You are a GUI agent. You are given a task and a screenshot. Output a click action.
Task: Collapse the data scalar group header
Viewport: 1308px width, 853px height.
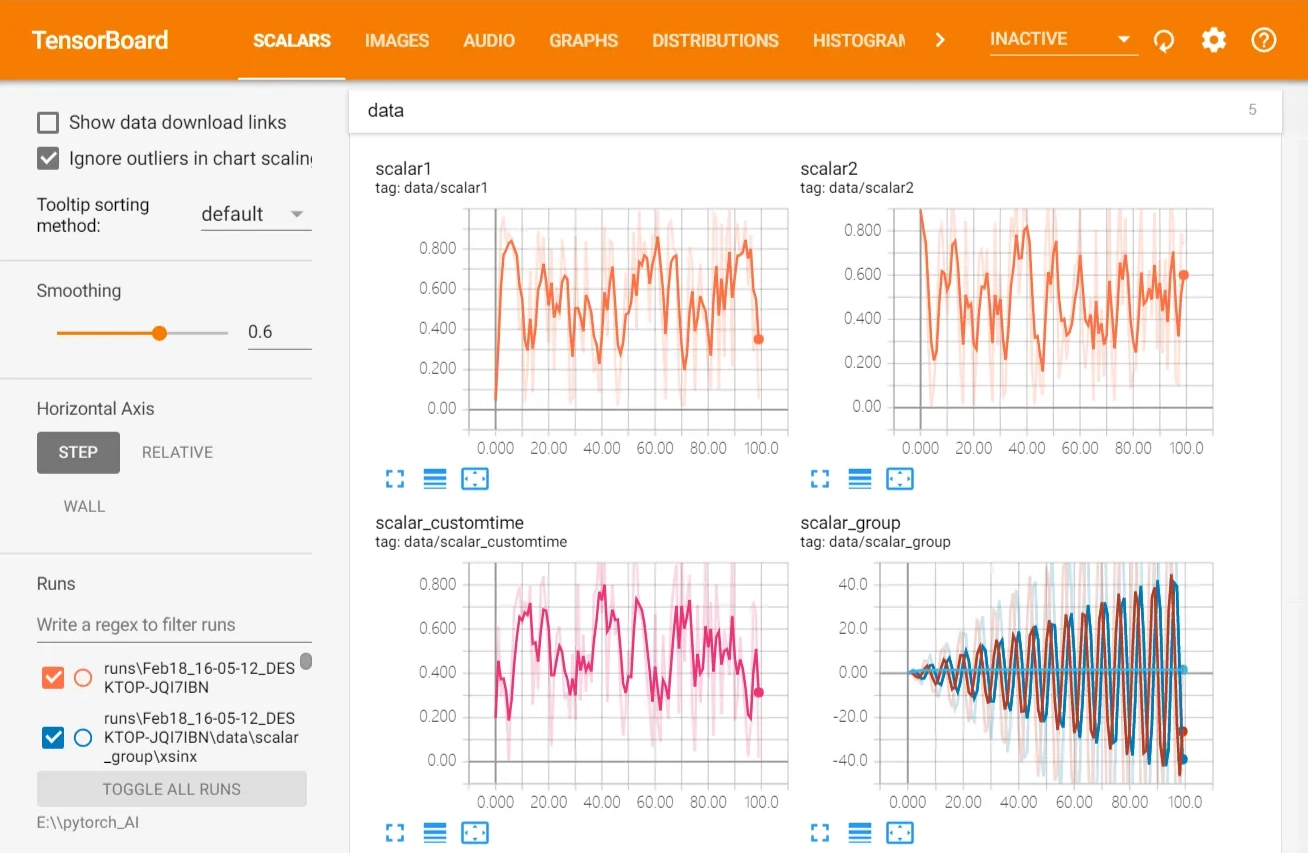(x=815, y=110)
